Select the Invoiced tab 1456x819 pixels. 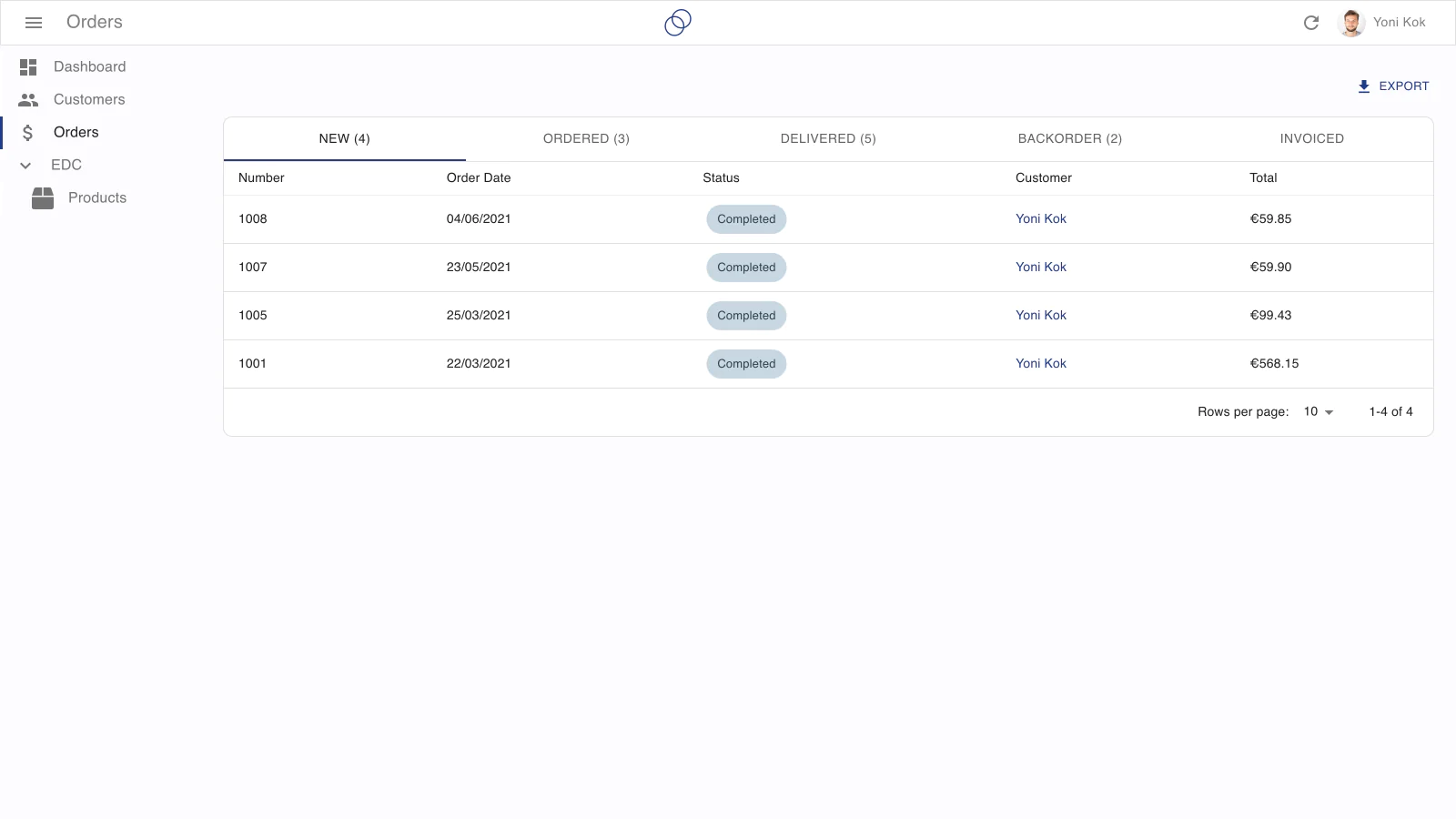[x=1311, y=139]
